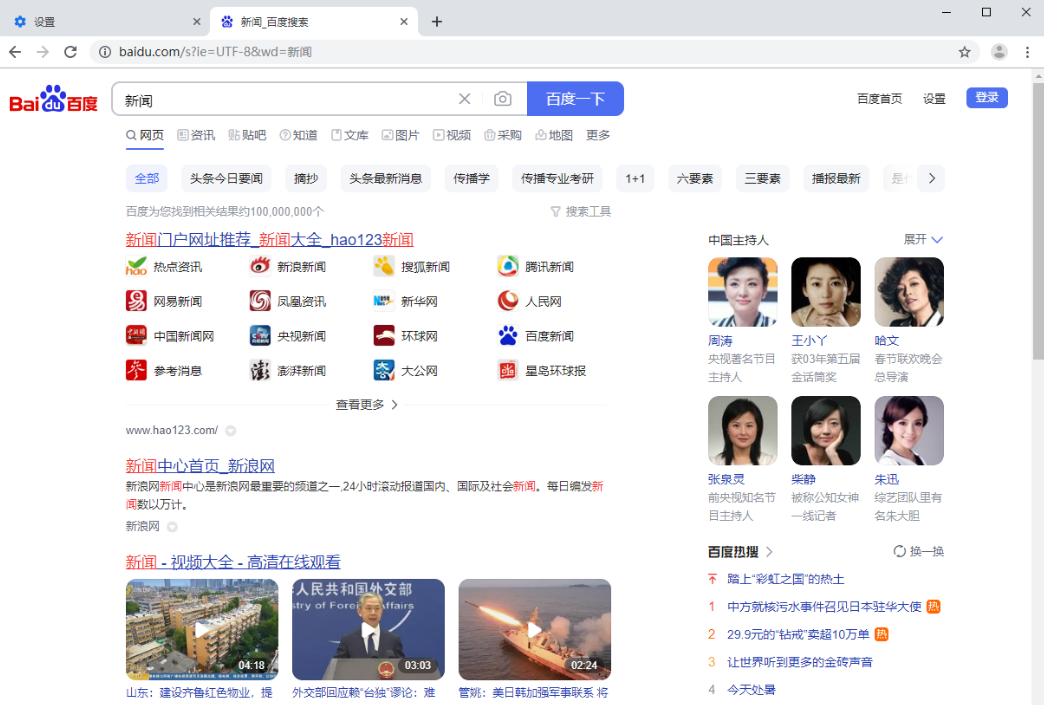Expand 查看更多 news sites

[x=367, y=405]
